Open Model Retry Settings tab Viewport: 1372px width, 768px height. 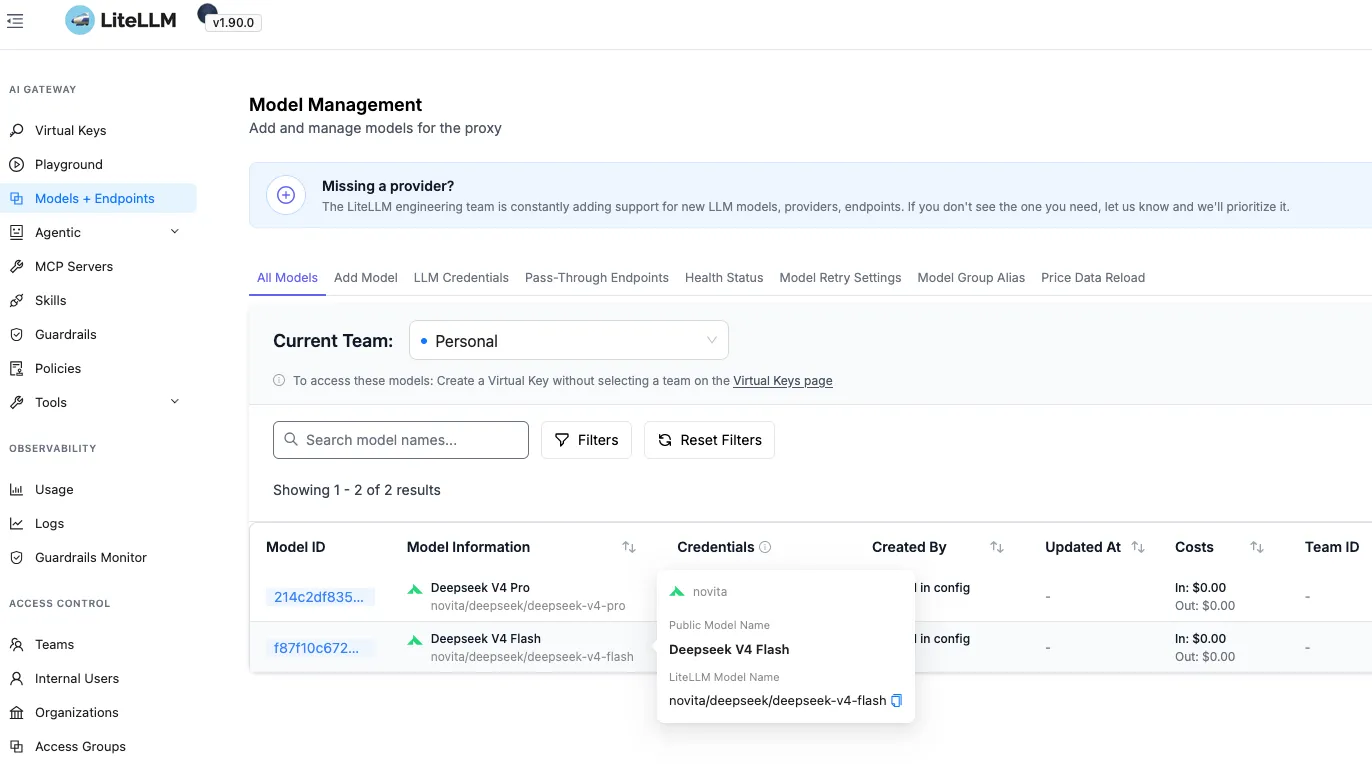pyautogui.click(x=840, y=277)
